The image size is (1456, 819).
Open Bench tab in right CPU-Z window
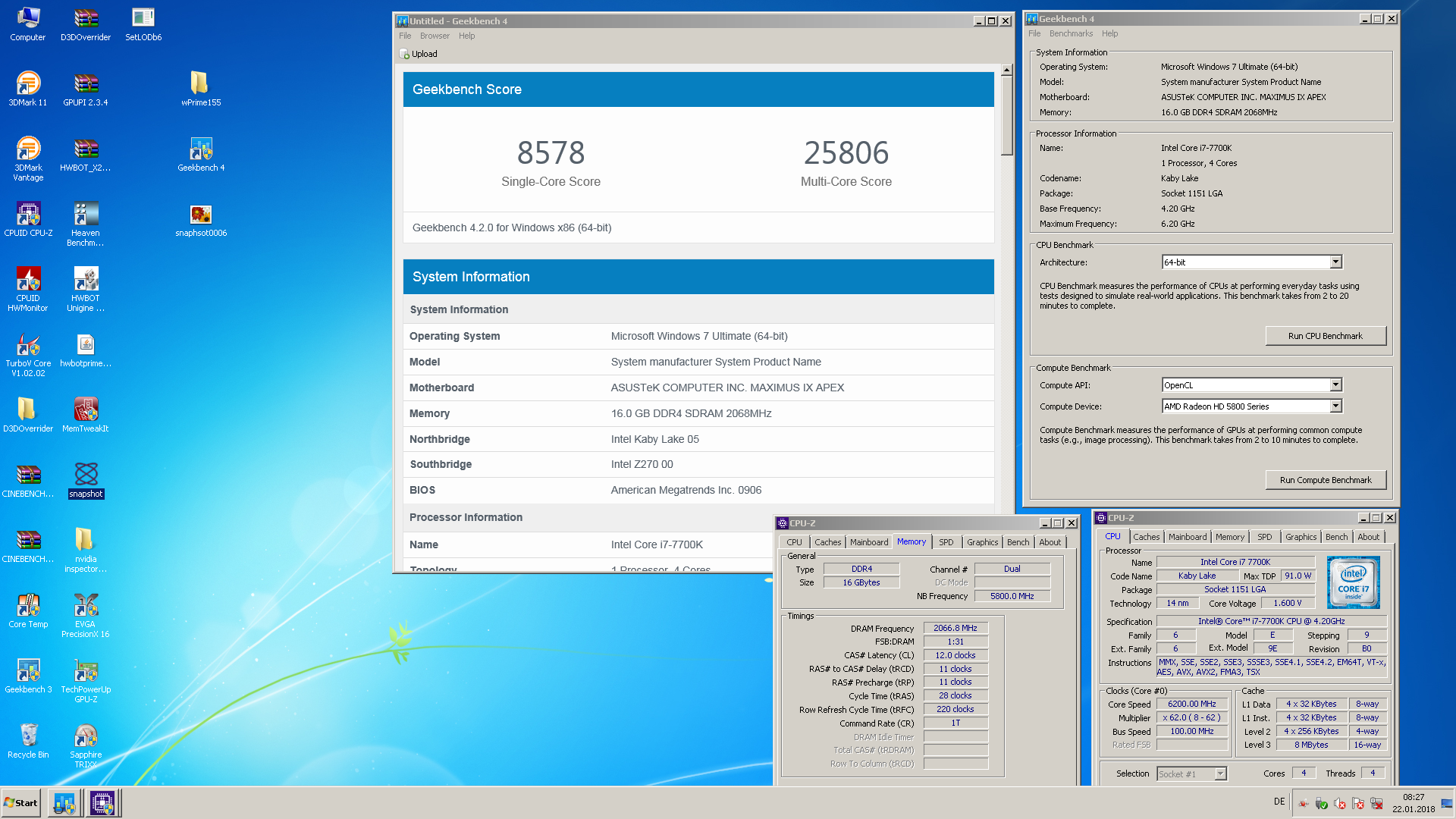[x=1336, y=537]
